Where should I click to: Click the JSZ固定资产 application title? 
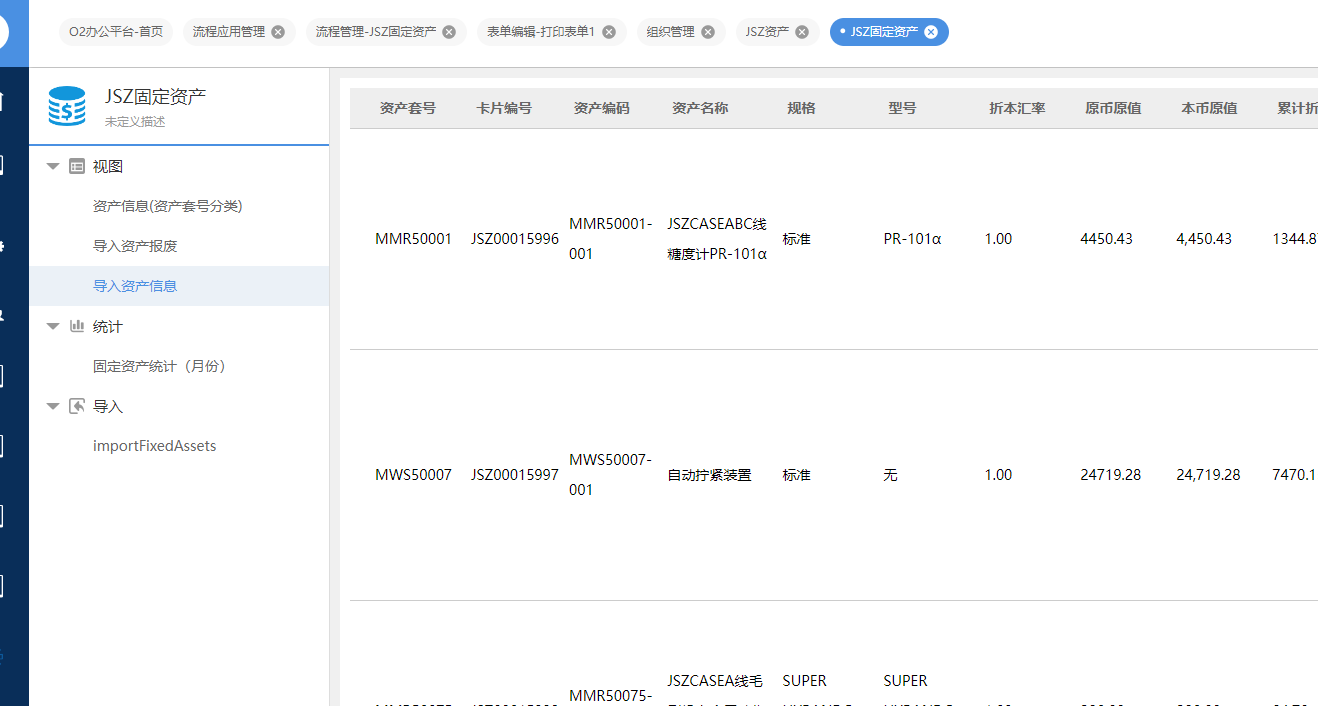[x=156, y=97]
